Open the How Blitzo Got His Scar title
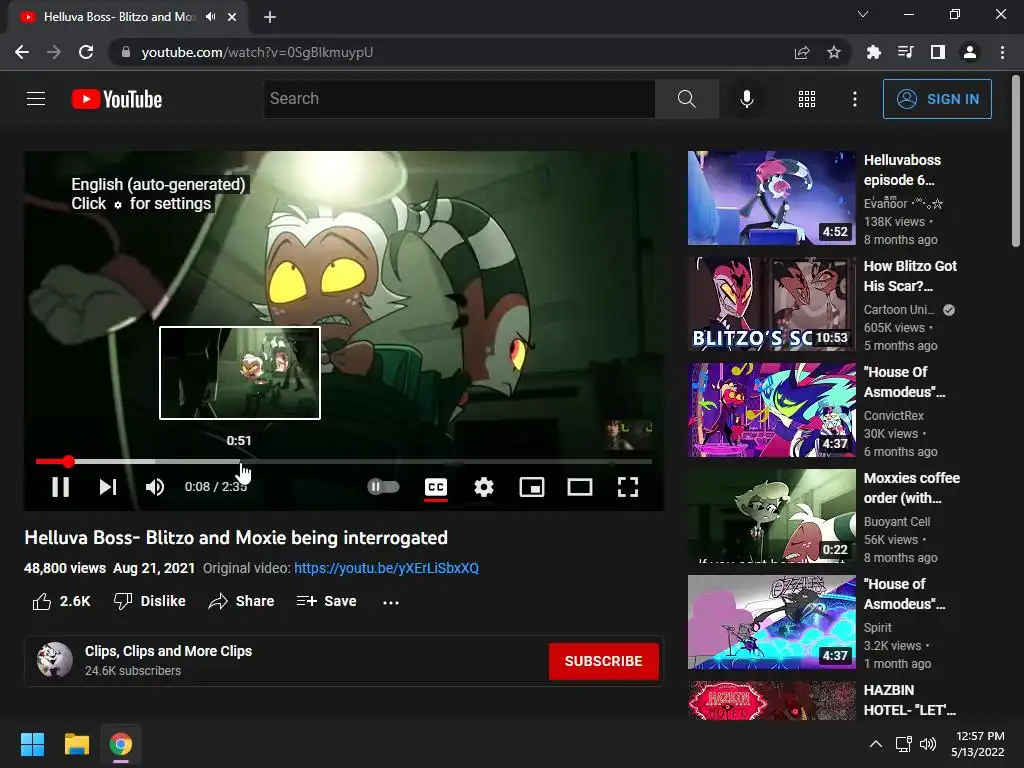1024x768 pixels. coord(910,276)
